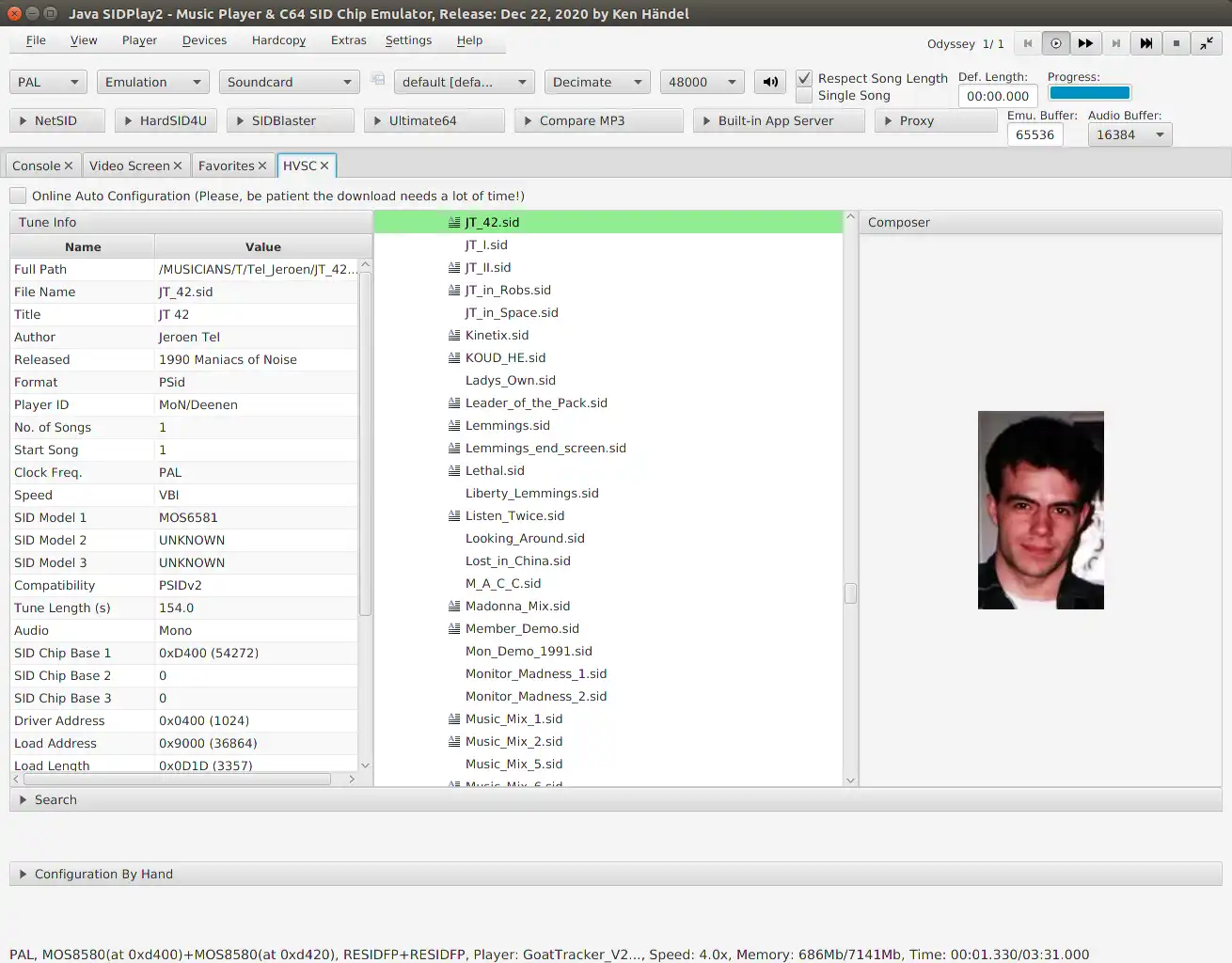Select Kinetix.sid from the song list
Screen dimensions: 1232x963
coord(497,335)
